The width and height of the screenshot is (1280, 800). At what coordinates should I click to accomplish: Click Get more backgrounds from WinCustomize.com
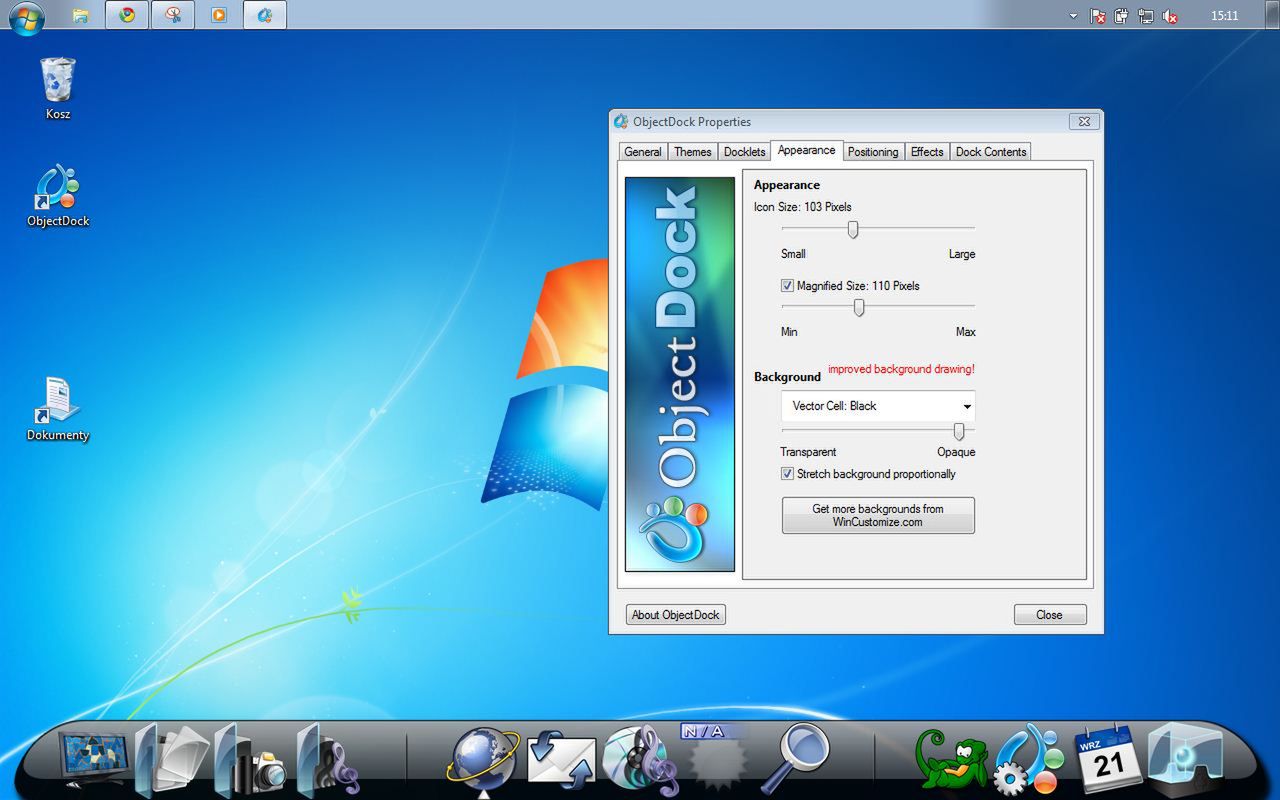pos(878,515)
